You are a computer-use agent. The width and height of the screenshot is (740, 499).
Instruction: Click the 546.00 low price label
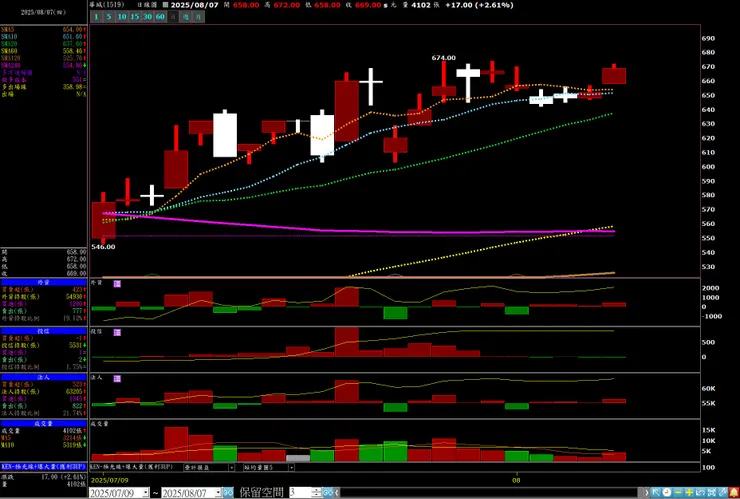click(103, 247)
